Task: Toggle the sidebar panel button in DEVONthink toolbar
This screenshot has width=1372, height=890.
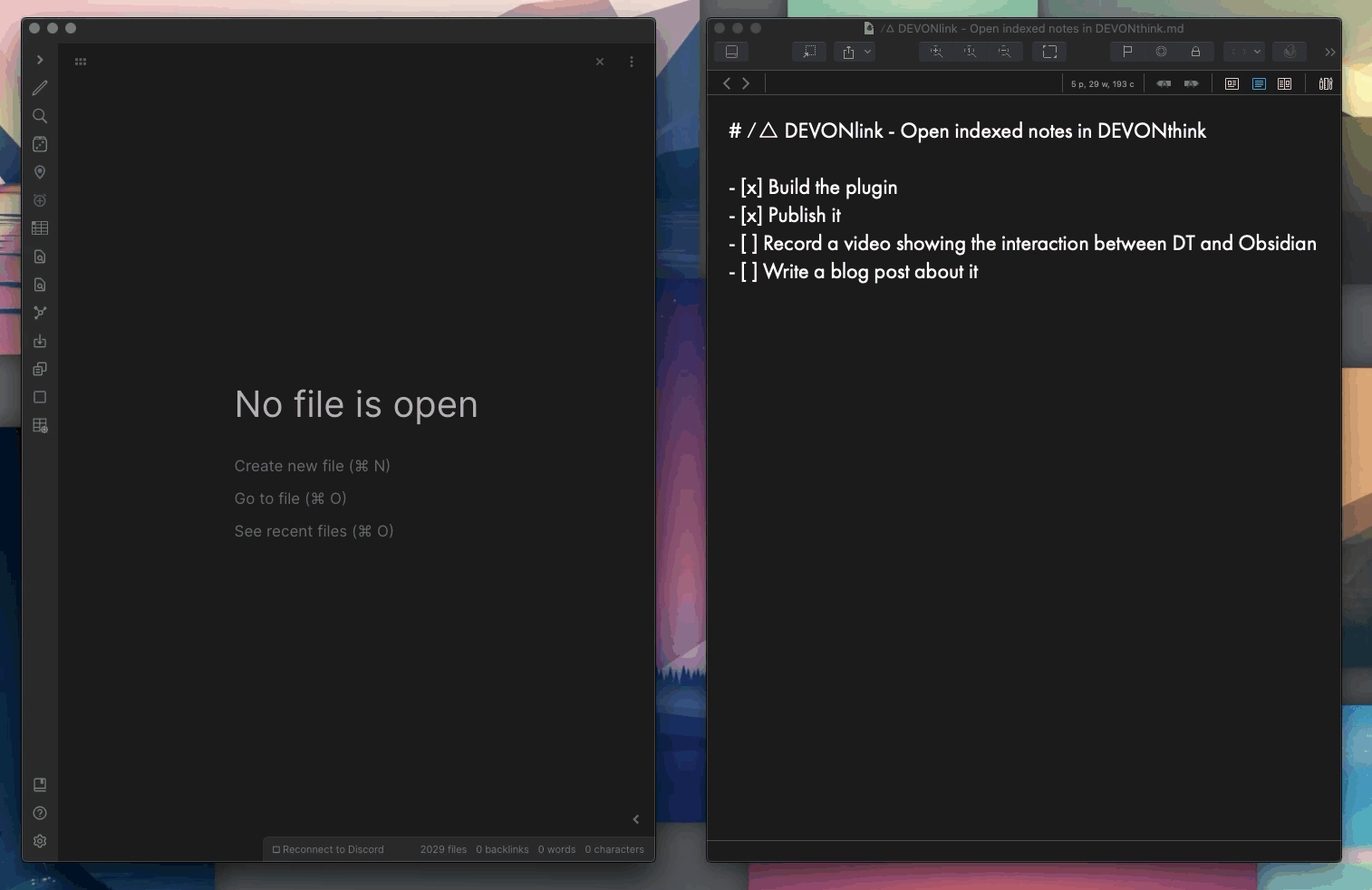Action: (x=731, y=52)
